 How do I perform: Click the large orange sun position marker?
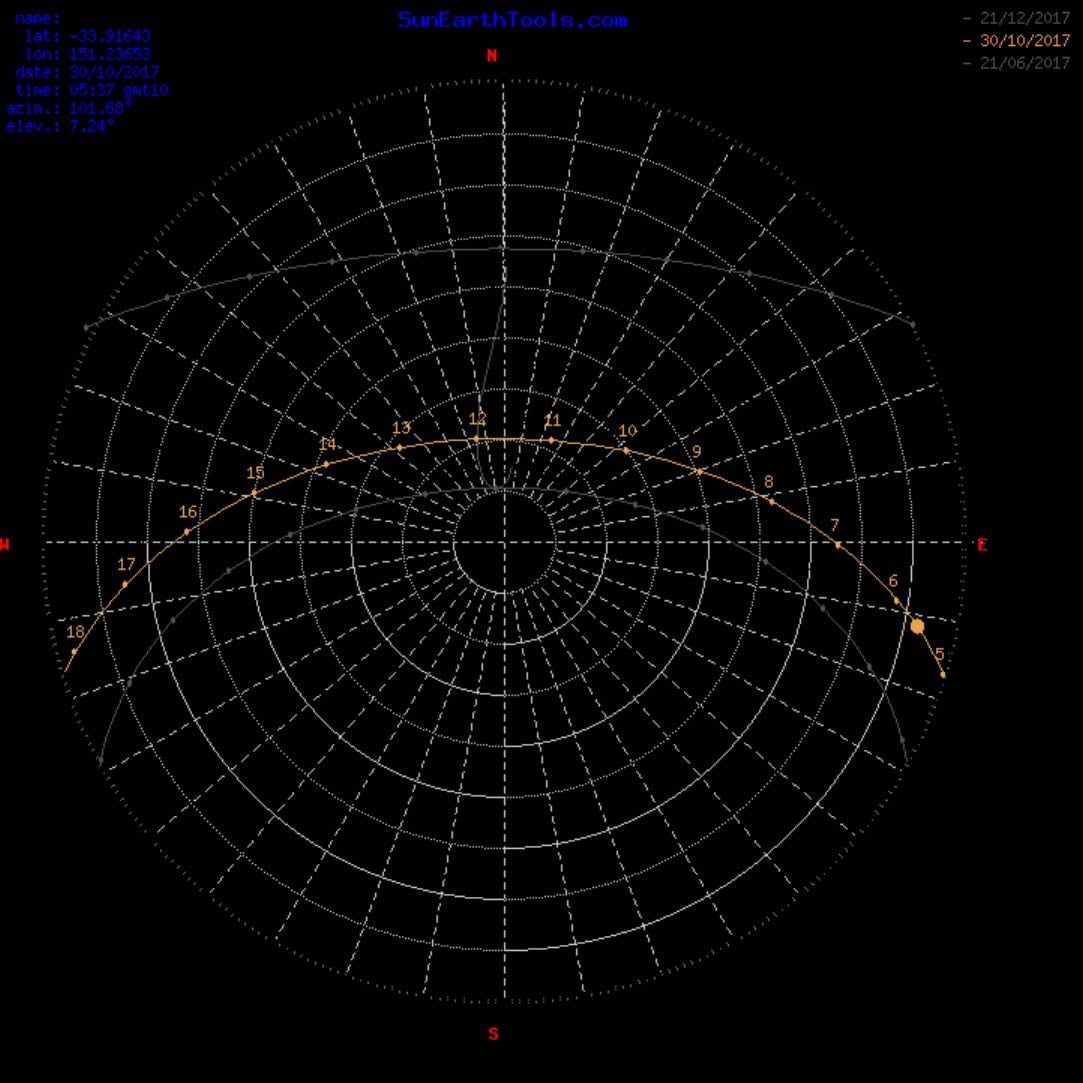point(917,626)
